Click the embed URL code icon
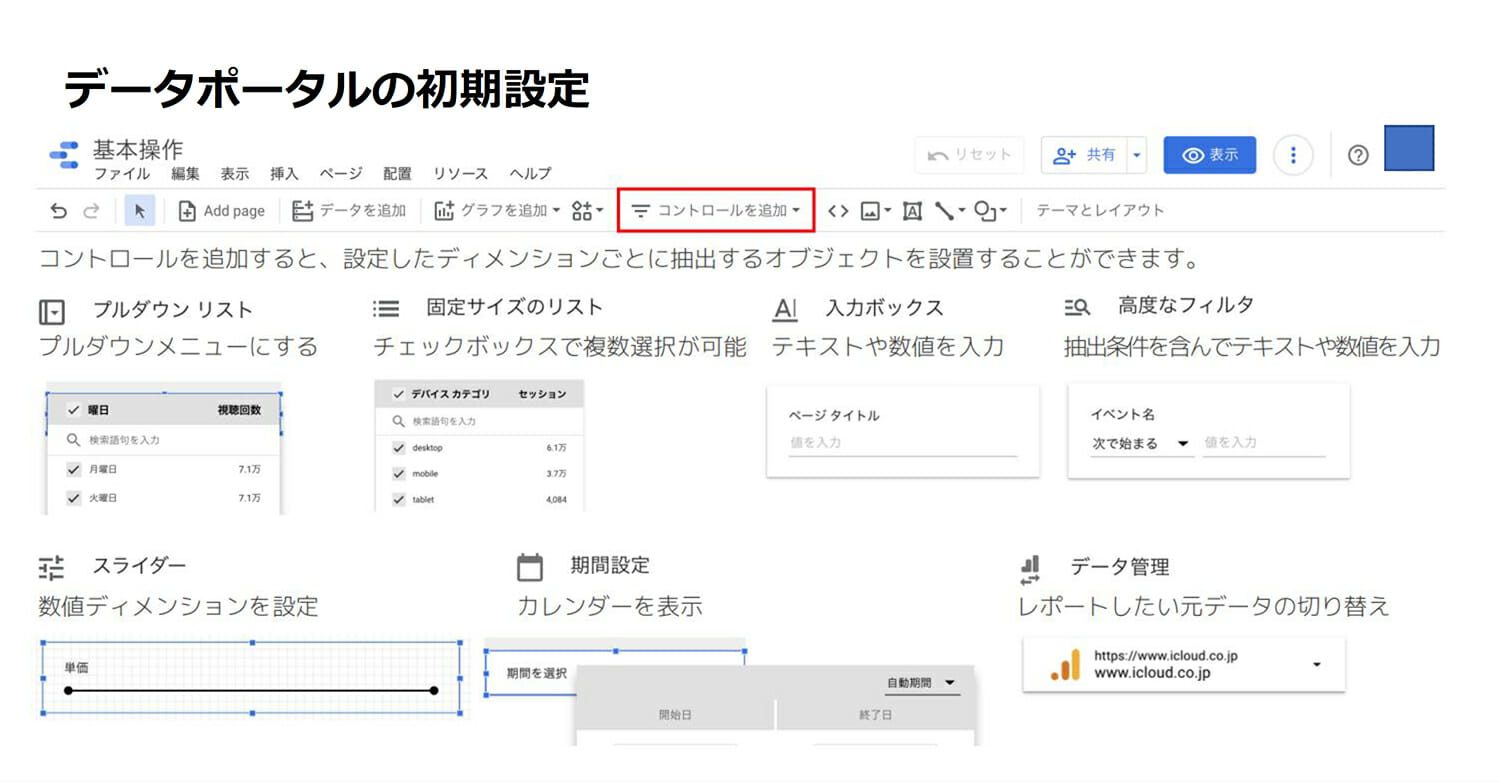Screen dimensions: 1500x782 pos(838,211)
